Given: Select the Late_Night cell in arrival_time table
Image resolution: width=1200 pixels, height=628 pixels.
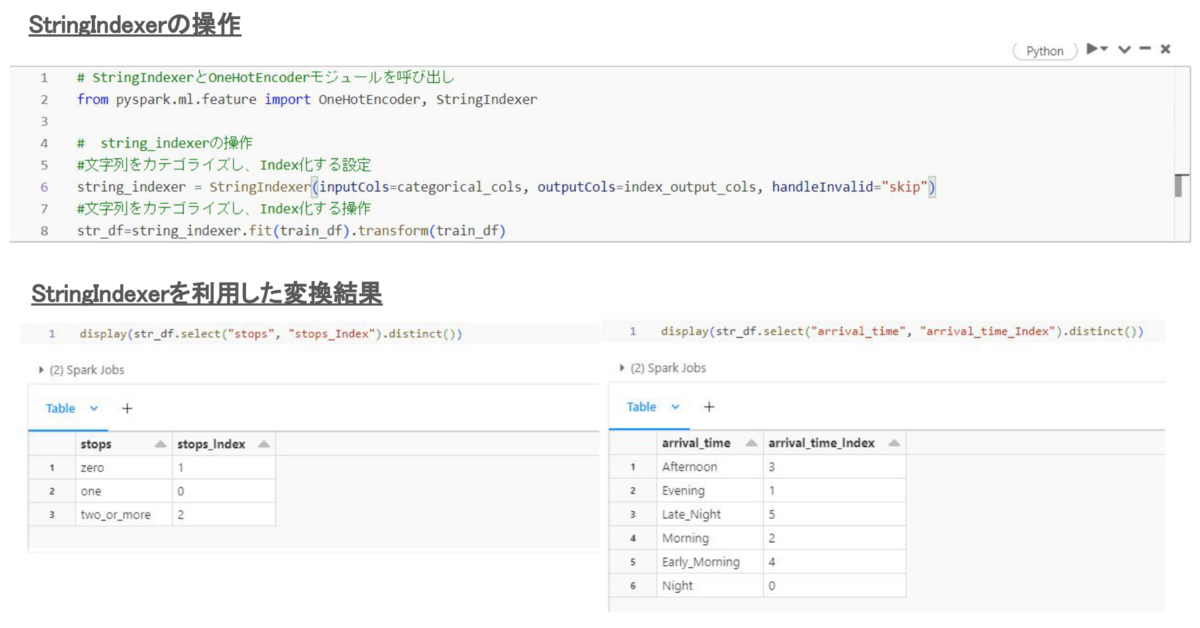Looking at the screenshot, I should click(691, 514).
